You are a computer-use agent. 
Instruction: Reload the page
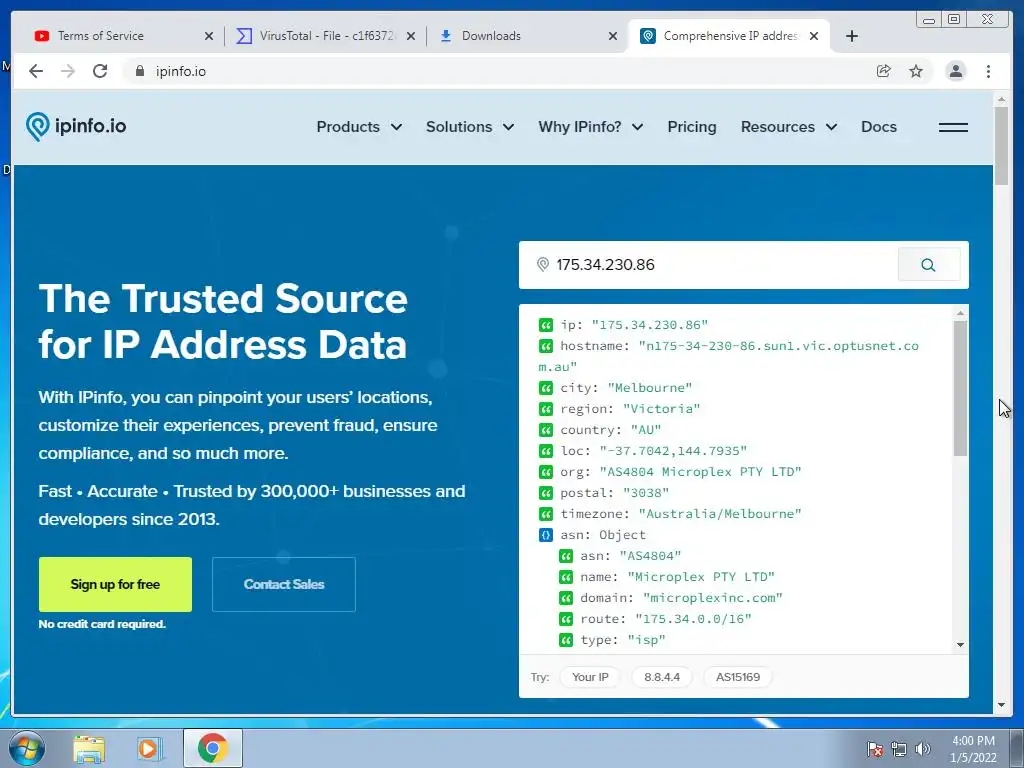pyautogui.click(x=100, y=71)
